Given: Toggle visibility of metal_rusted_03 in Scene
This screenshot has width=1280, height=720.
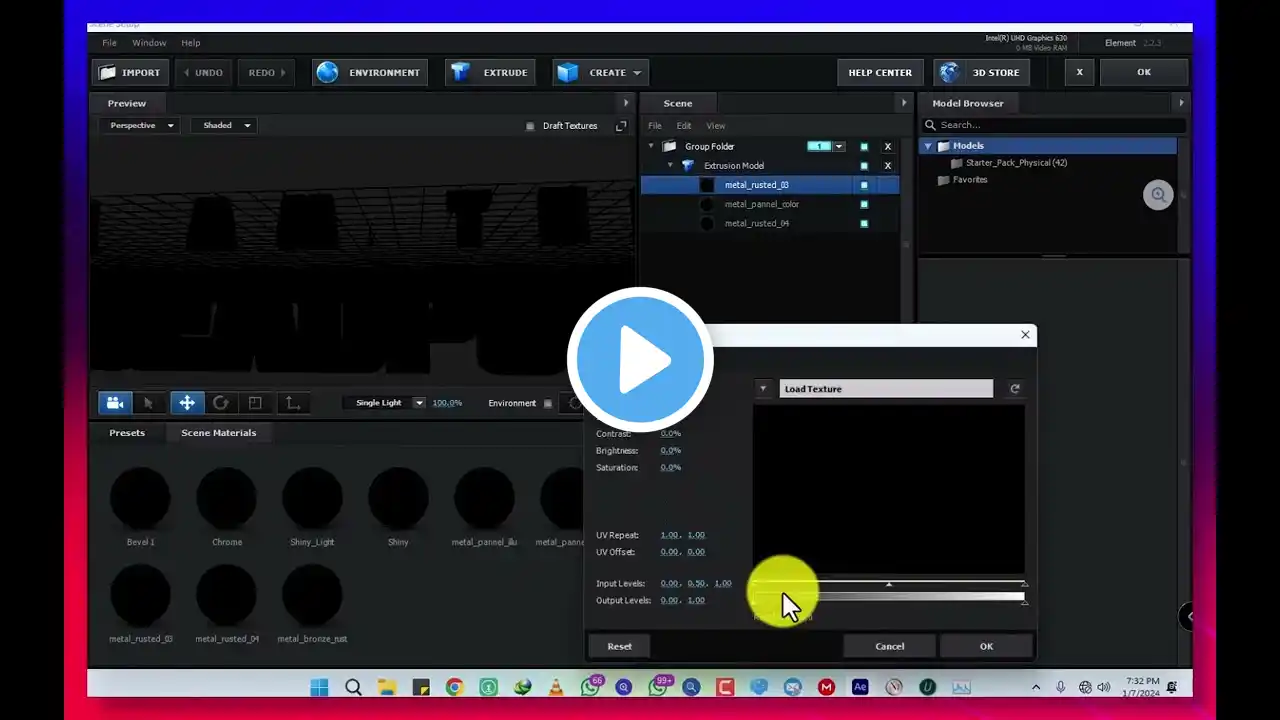Looking at the screenshot, I should point(864,185).
